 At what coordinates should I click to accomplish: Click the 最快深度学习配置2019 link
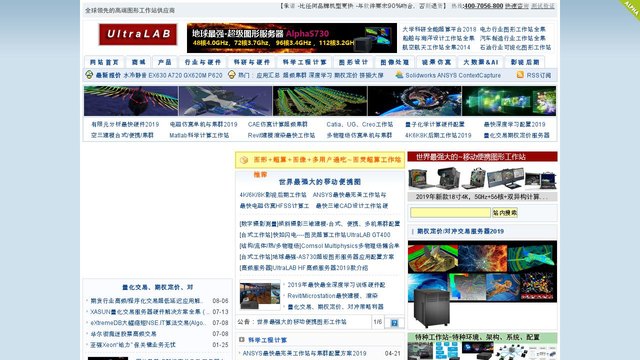[514, 124]
